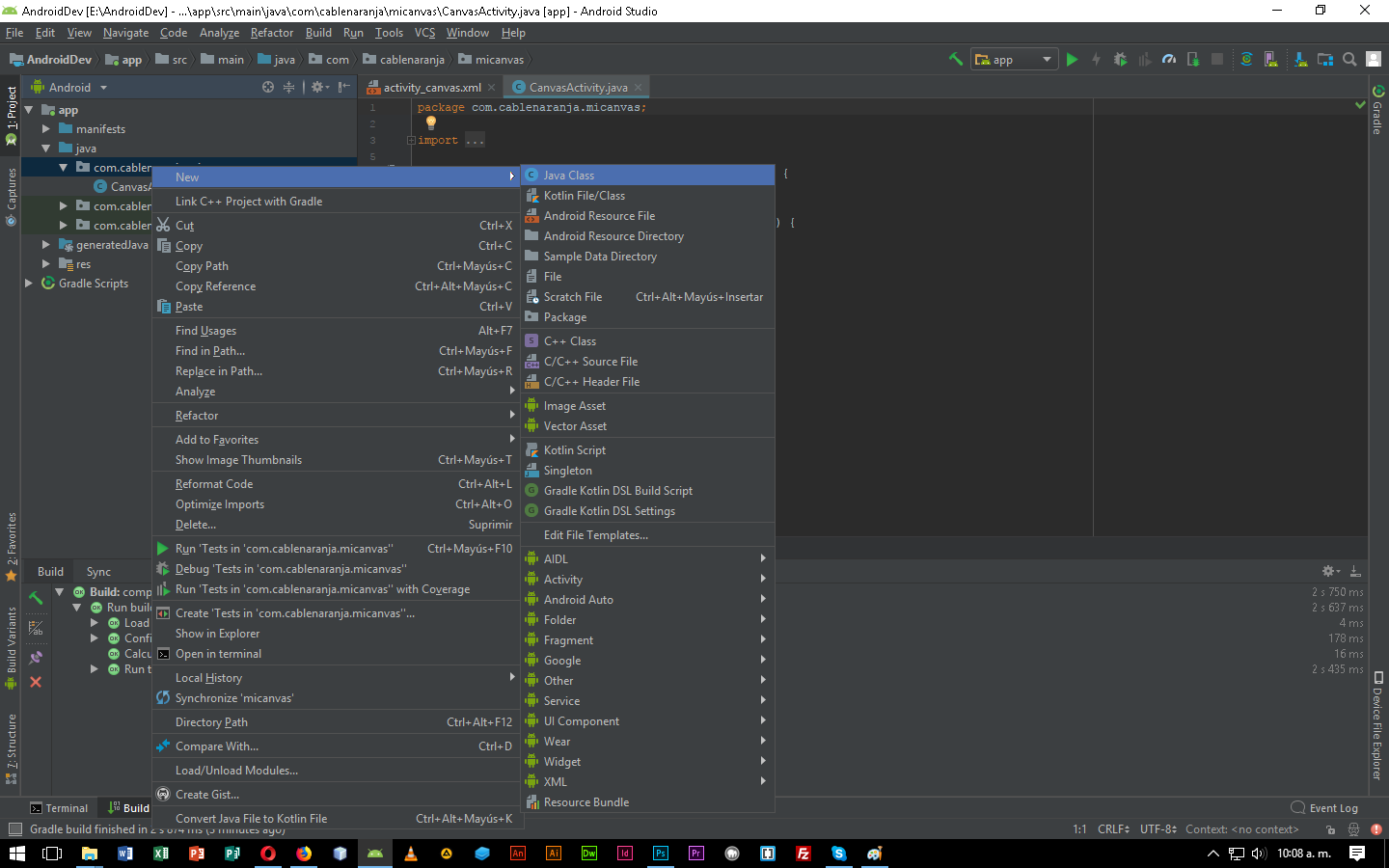
Task: Open the Event Log
Action: 1324,808
